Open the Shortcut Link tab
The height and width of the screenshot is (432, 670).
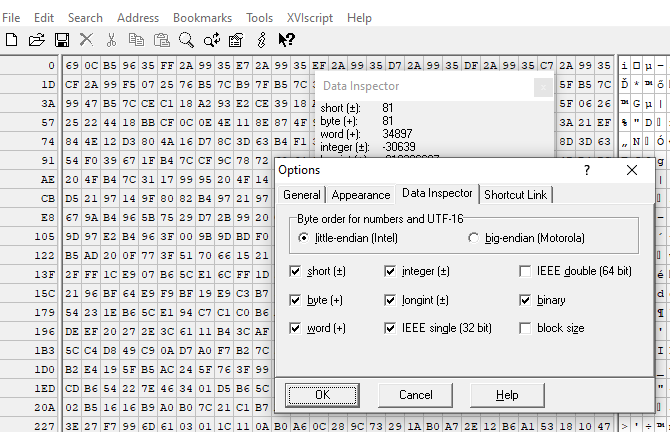click(515, 195)
